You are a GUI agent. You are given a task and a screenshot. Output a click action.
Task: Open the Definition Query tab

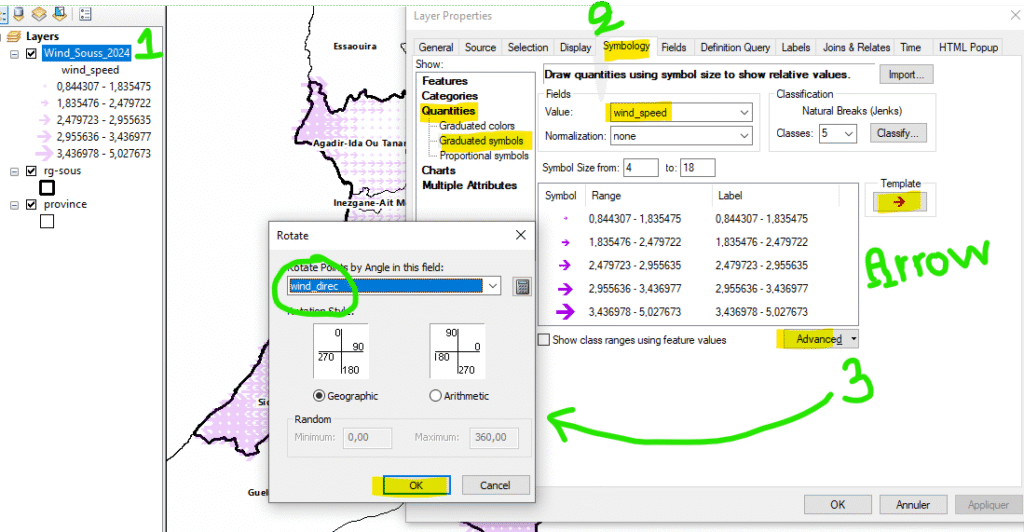click(735, 47)
